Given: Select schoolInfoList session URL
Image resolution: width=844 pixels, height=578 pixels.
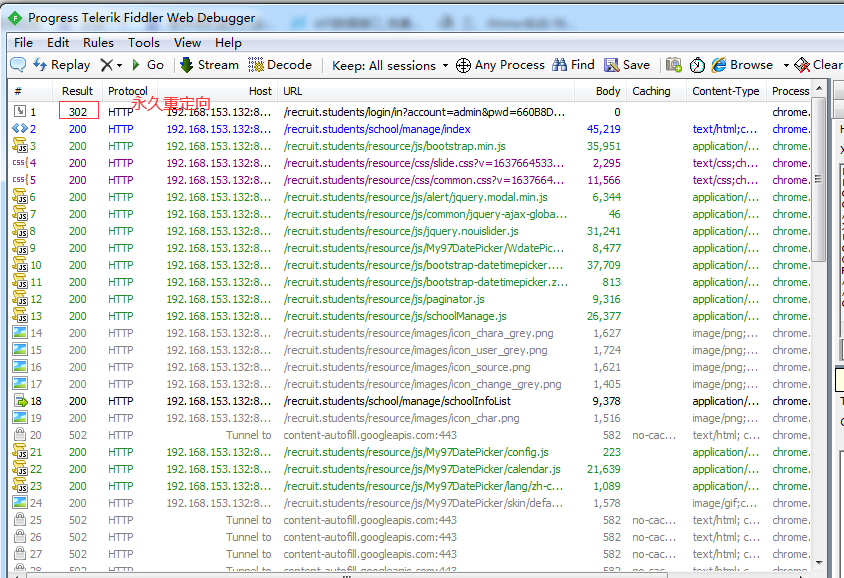Looking at the screenshot, I should pos(397,401).
